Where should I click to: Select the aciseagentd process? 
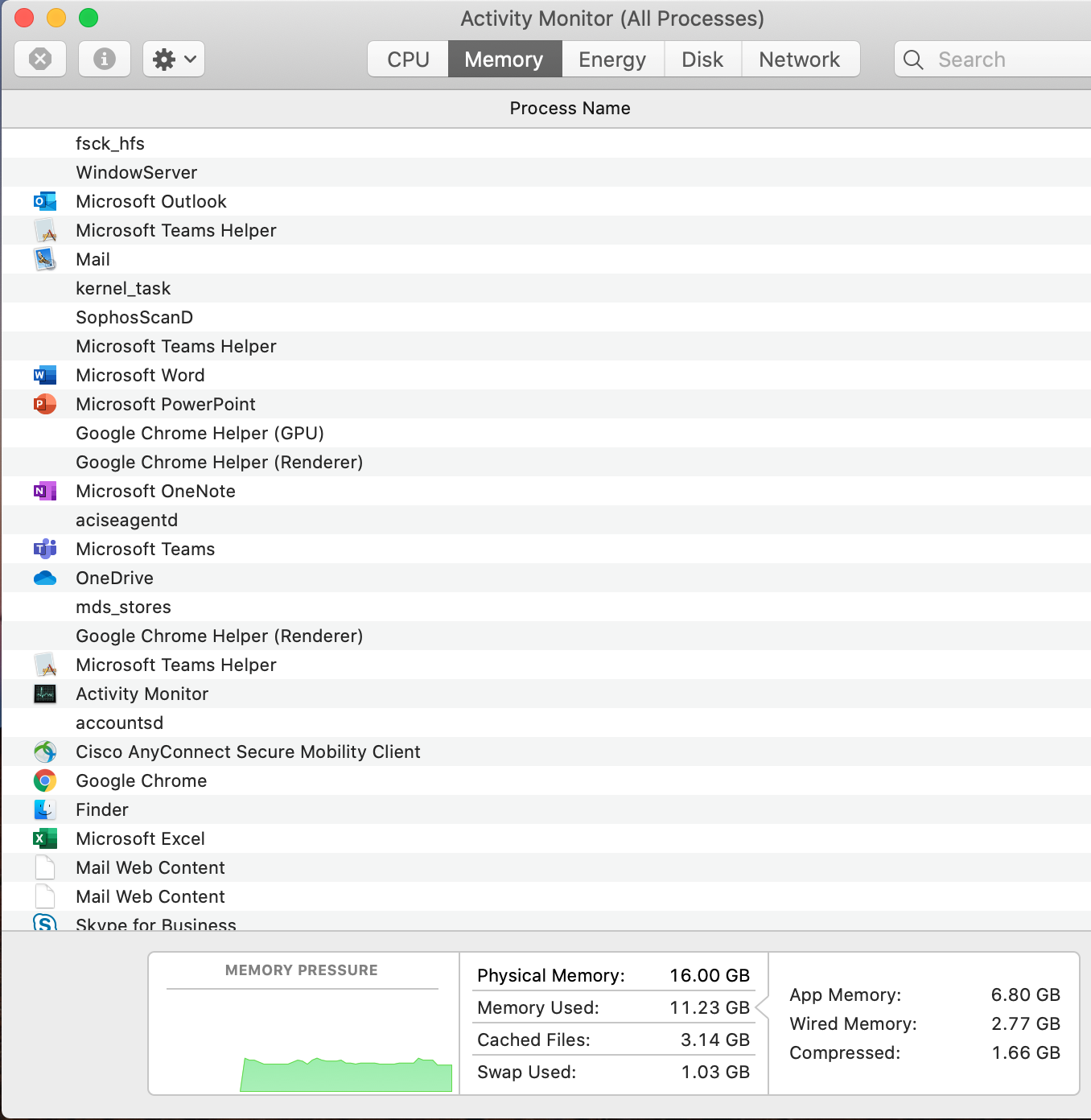(x=546, y=520)
